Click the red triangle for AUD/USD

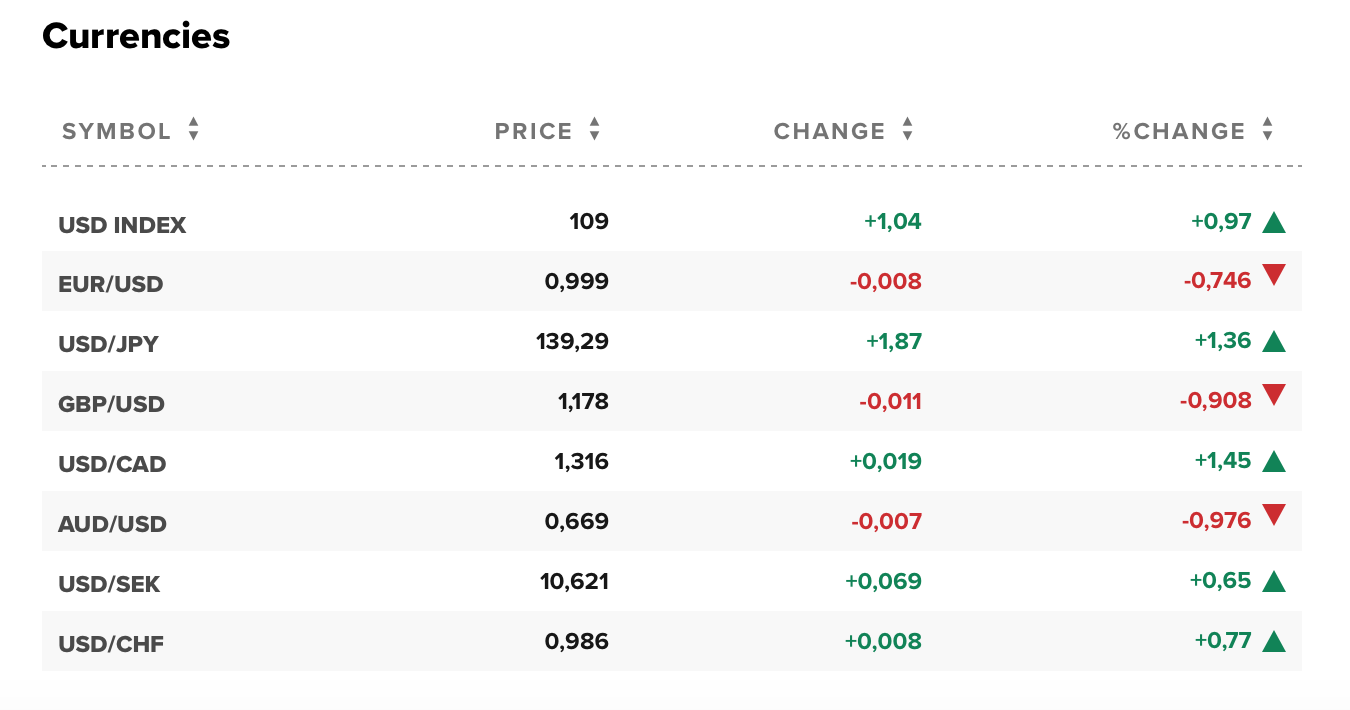[1273, 515]
